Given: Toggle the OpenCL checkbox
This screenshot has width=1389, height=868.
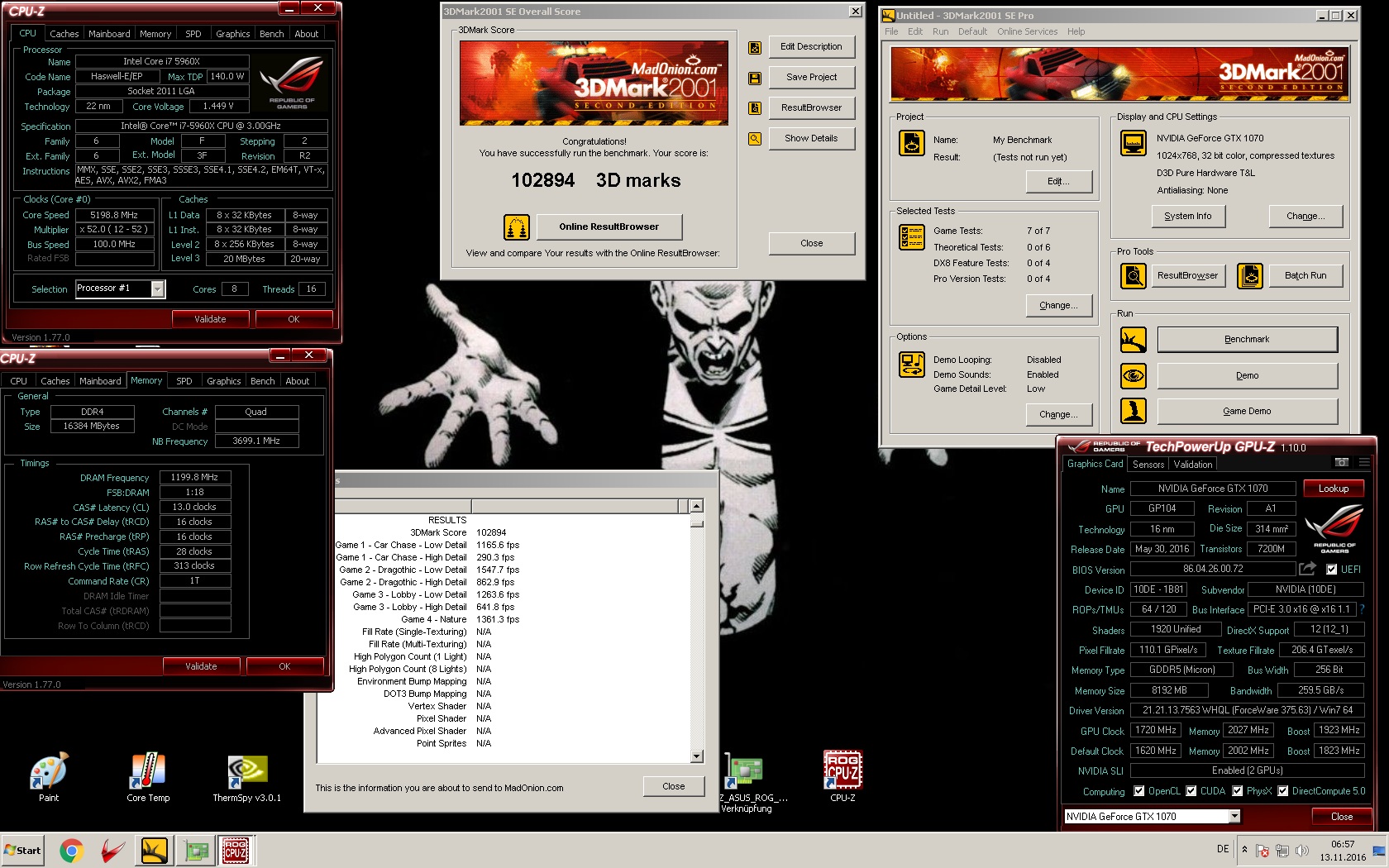Looking at the screenshot, I should 1138,791.
